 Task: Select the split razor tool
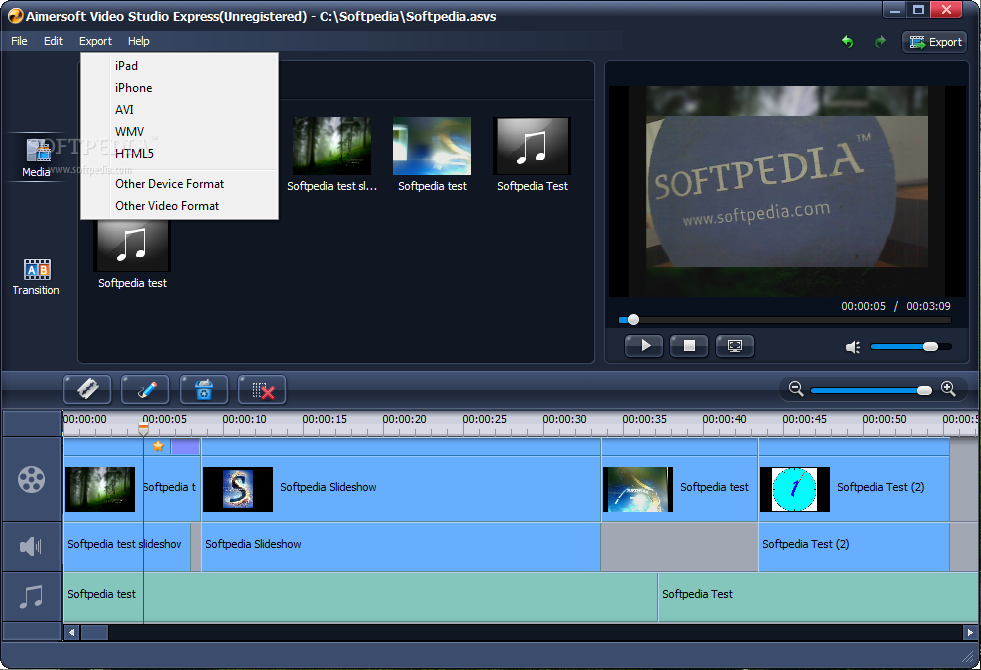[x=87, y=390]
